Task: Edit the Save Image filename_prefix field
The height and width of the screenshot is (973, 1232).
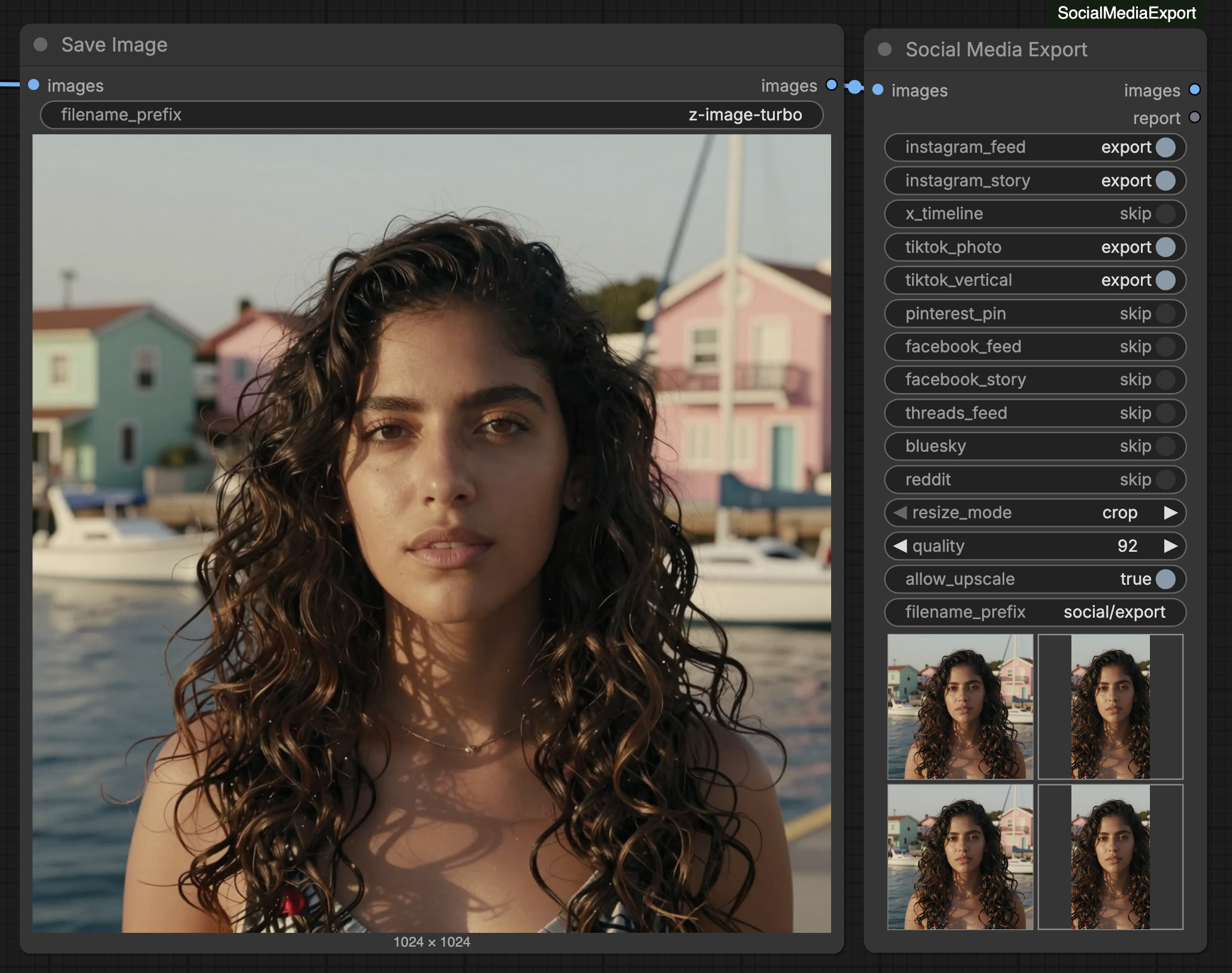Action: pyautogui.click(x=431, y=115)
